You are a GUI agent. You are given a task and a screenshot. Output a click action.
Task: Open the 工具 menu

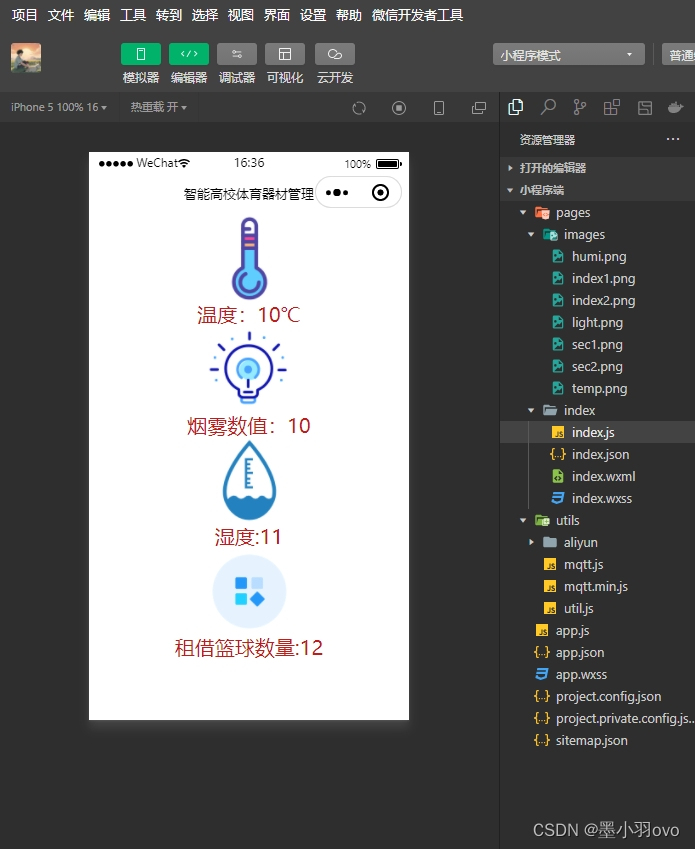[x=133, y=15]
